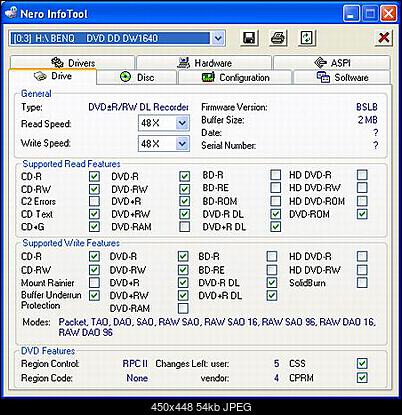
Task: Click the RPC II region control value
Action: click(135, 364)
